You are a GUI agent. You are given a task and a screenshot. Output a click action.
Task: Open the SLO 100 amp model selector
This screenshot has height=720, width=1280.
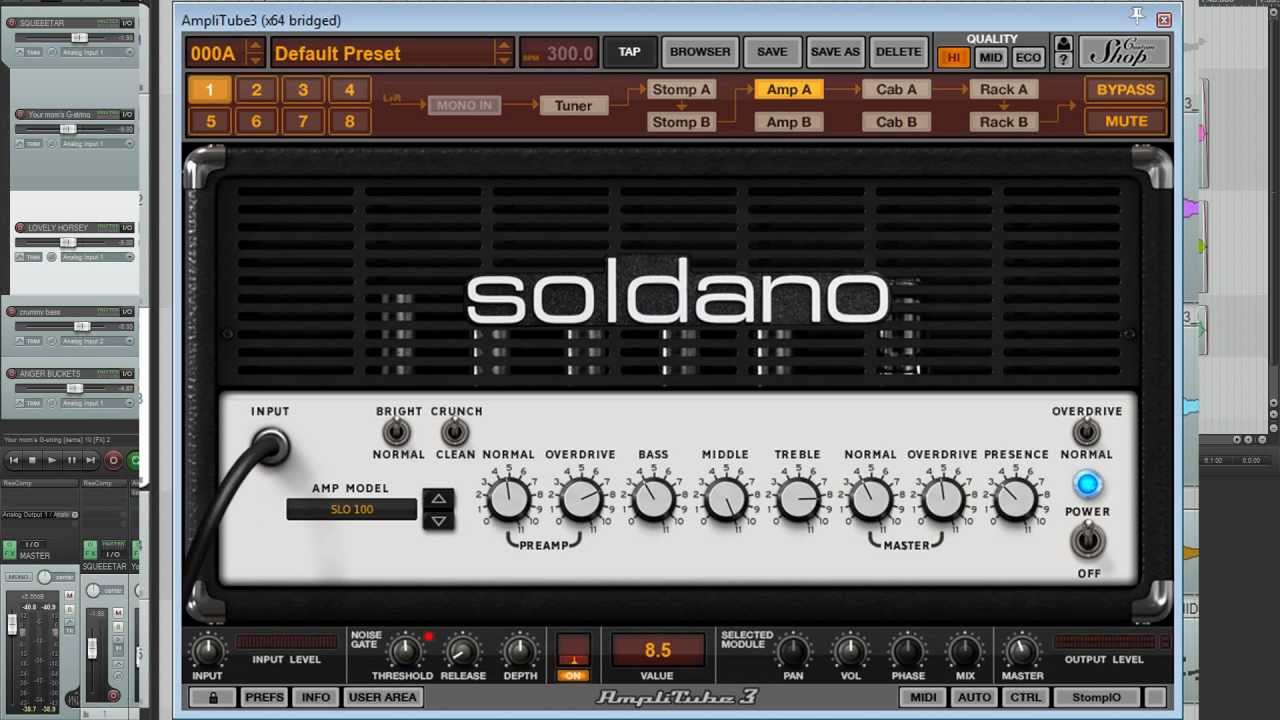[x=351, y=509]
